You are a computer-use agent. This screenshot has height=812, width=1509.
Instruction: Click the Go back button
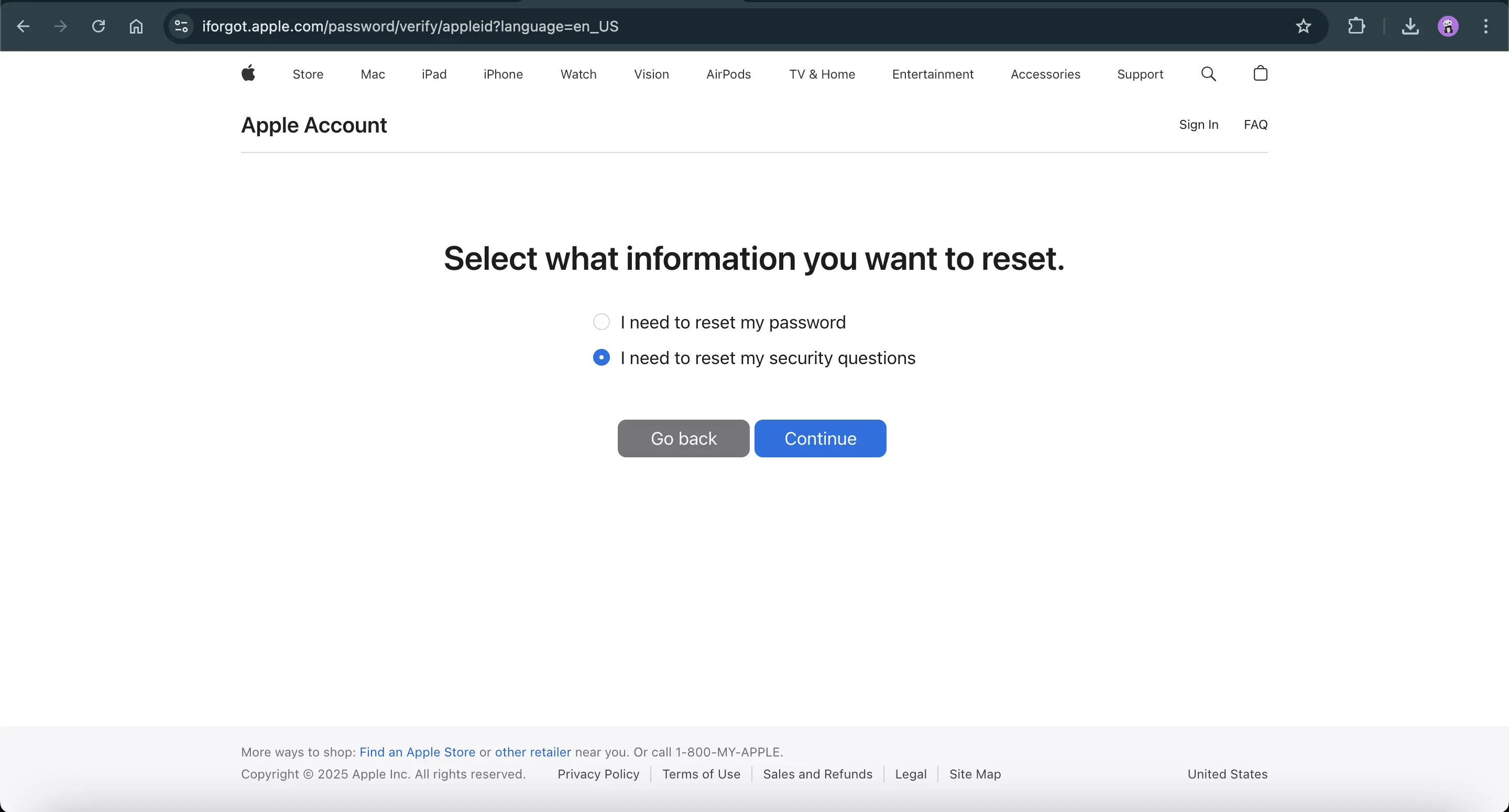(x=684, y=438)
